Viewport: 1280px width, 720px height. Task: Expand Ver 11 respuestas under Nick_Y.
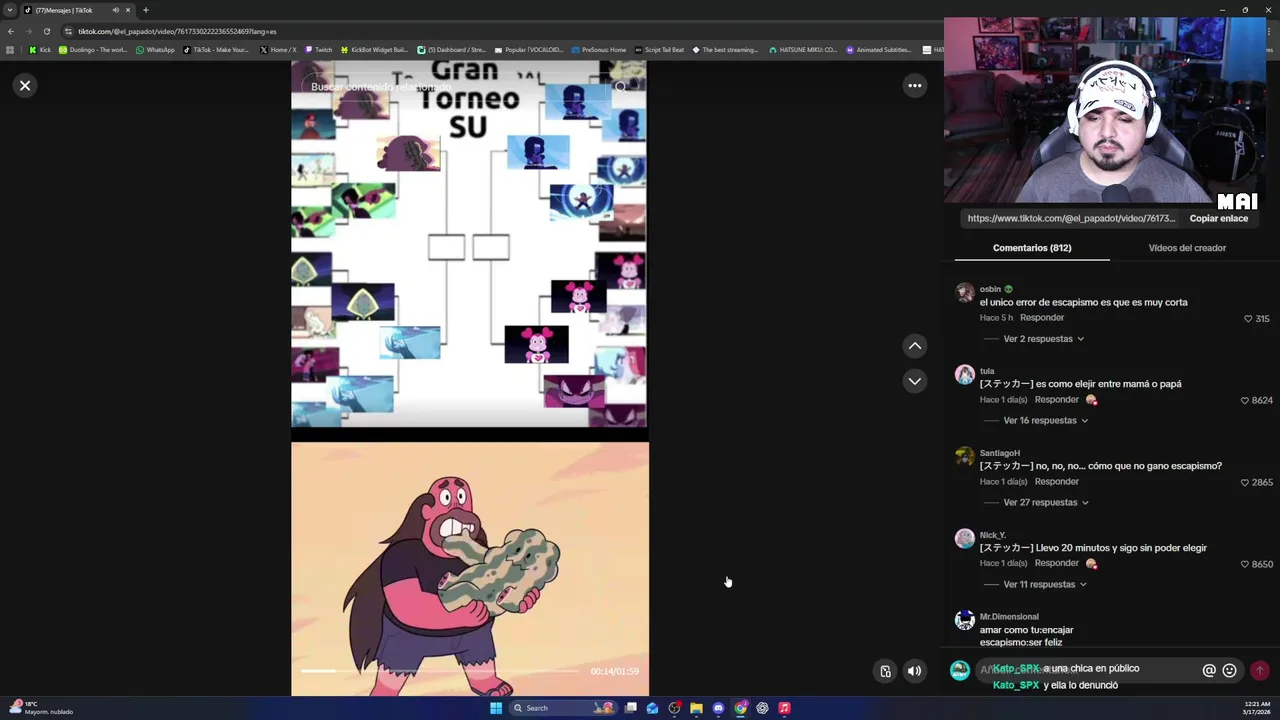click(x=1044, y=585)
